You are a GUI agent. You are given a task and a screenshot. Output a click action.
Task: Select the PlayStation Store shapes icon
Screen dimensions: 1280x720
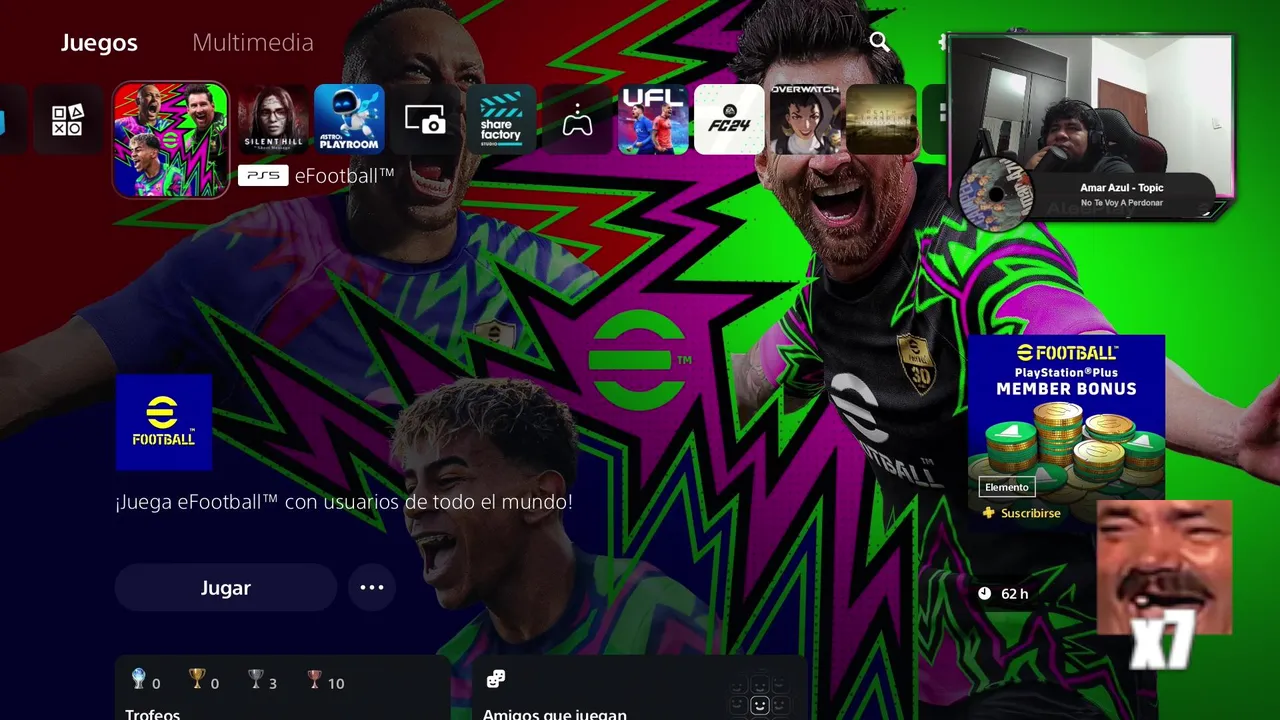coord(67,120)
